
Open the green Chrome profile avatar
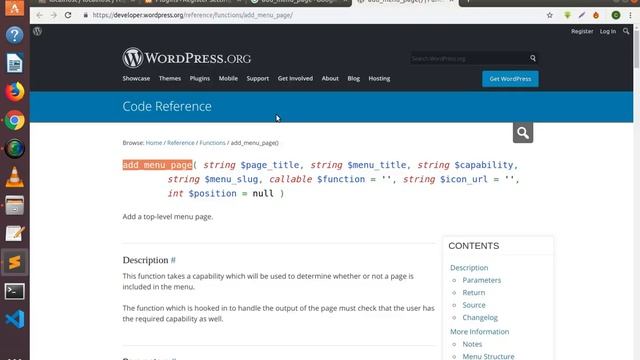(x=616, y=15)
